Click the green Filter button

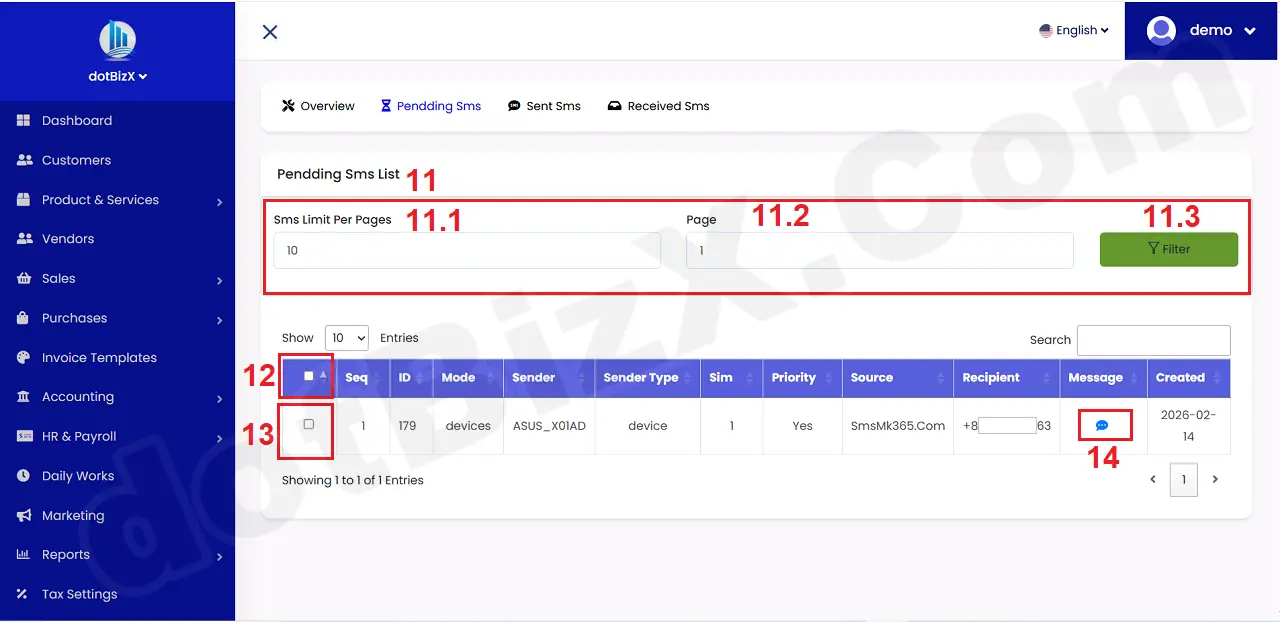point(1168,249)
